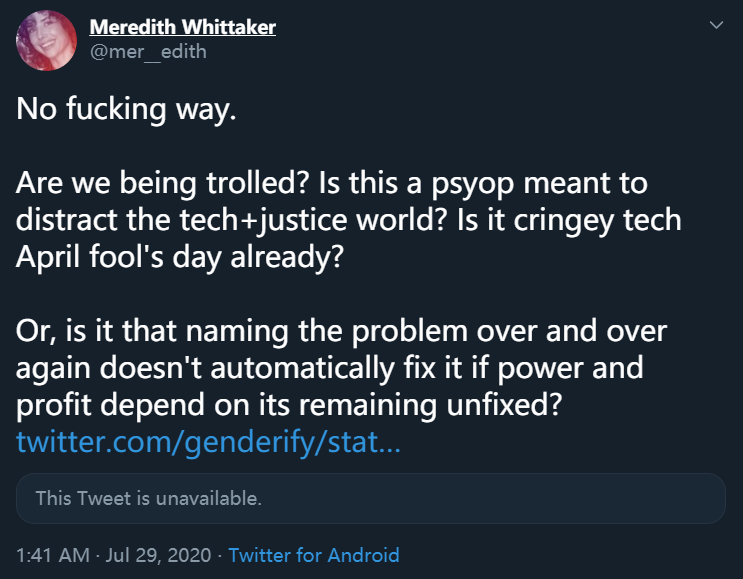
Task: Open the tweet options chevron menu
Action: (x=715, y=25)
